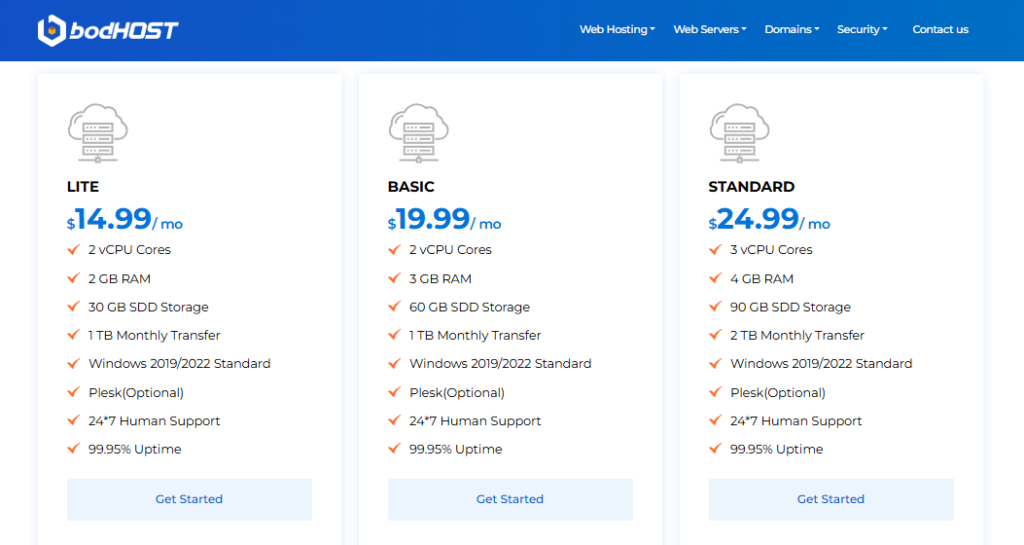Viewport: 1024px width, 545px height.
Task: Click LITE plan's 'Windows 2019/2022 Standard' text
Action: (x=180, y=364)
